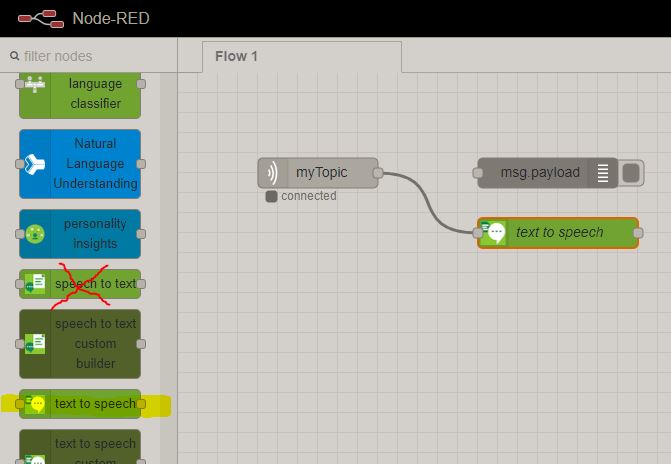Screen dimensions: 671x464
Task: Switch to the Flow 1 tab
Action: click(237, 56)
